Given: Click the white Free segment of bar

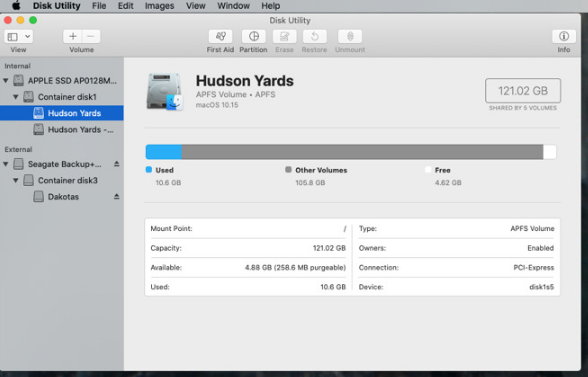Looking at the screenshot, I should point(550,152).
